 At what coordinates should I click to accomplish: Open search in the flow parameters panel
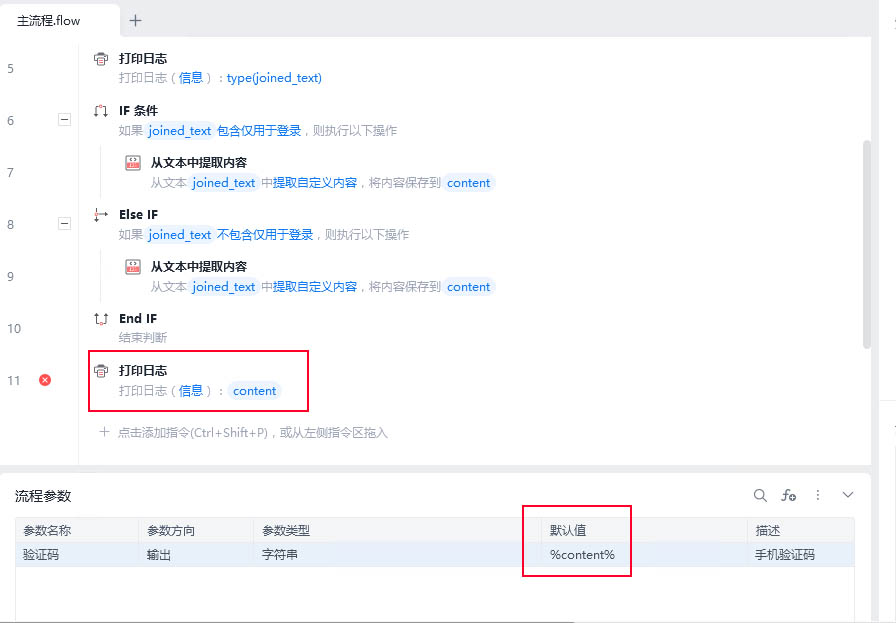click(x=760, y=495)
